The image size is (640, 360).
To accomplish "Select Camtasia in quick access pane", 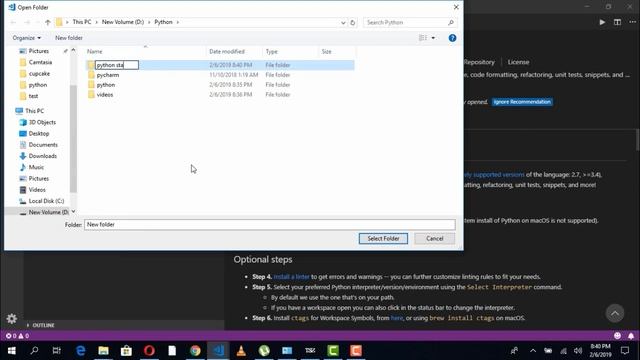I will click(40, 62).
